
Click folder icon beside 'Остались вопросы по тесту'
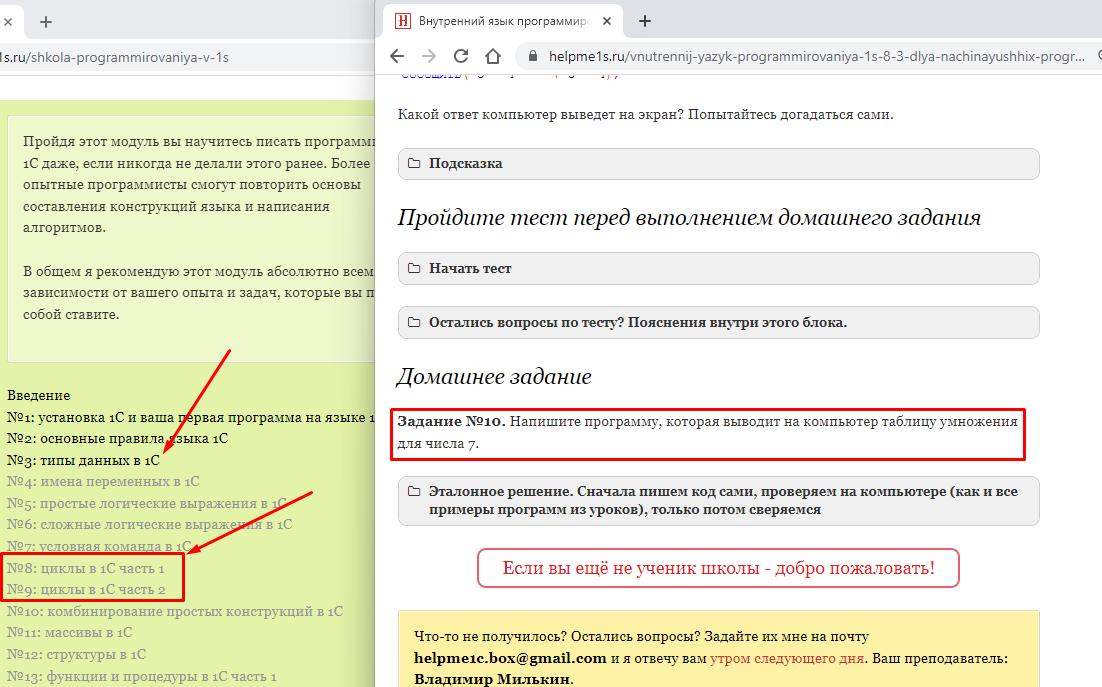coord(415,322)
